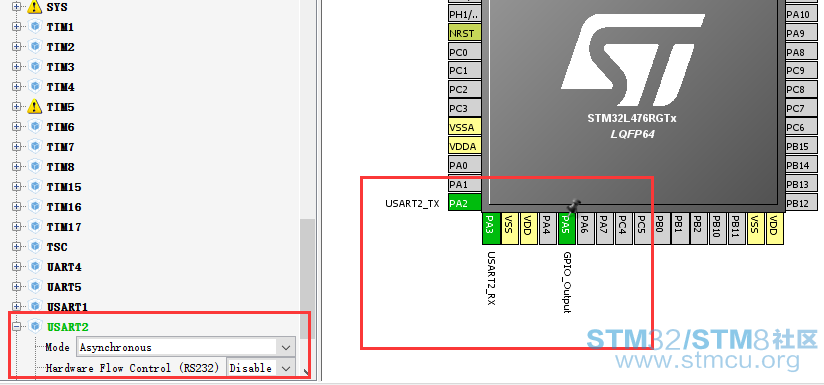Click the TIM1 peripheral cube icon
824x385 pixels.
pos(35,27)
